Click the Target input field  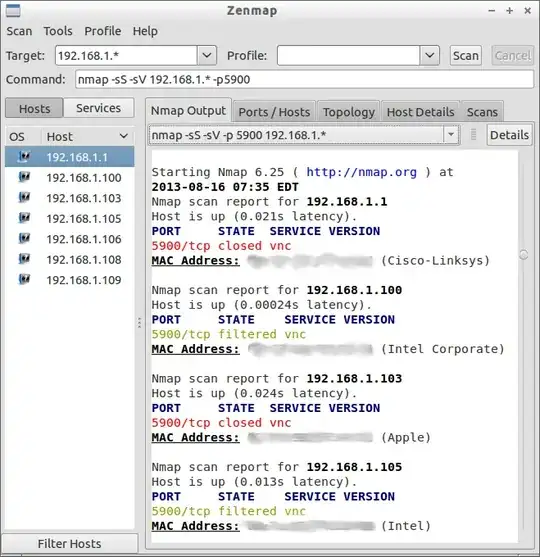pyautogui.click(x=126, y=55)
